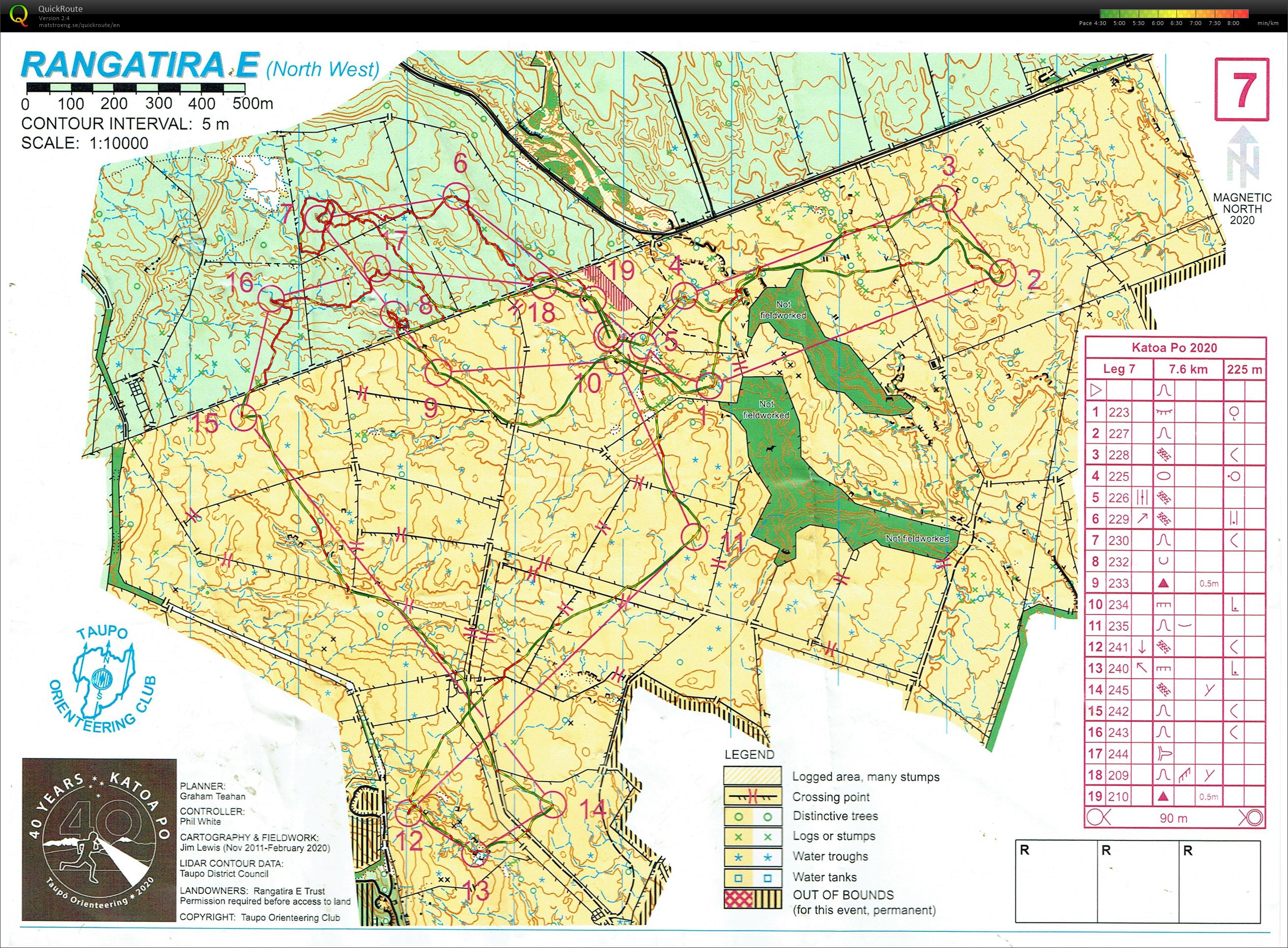Viewport: 1288px width, 948px height.
Task: Click the 'OUT OF BOUNDS' legend swatch
Action: coord(752,899)
